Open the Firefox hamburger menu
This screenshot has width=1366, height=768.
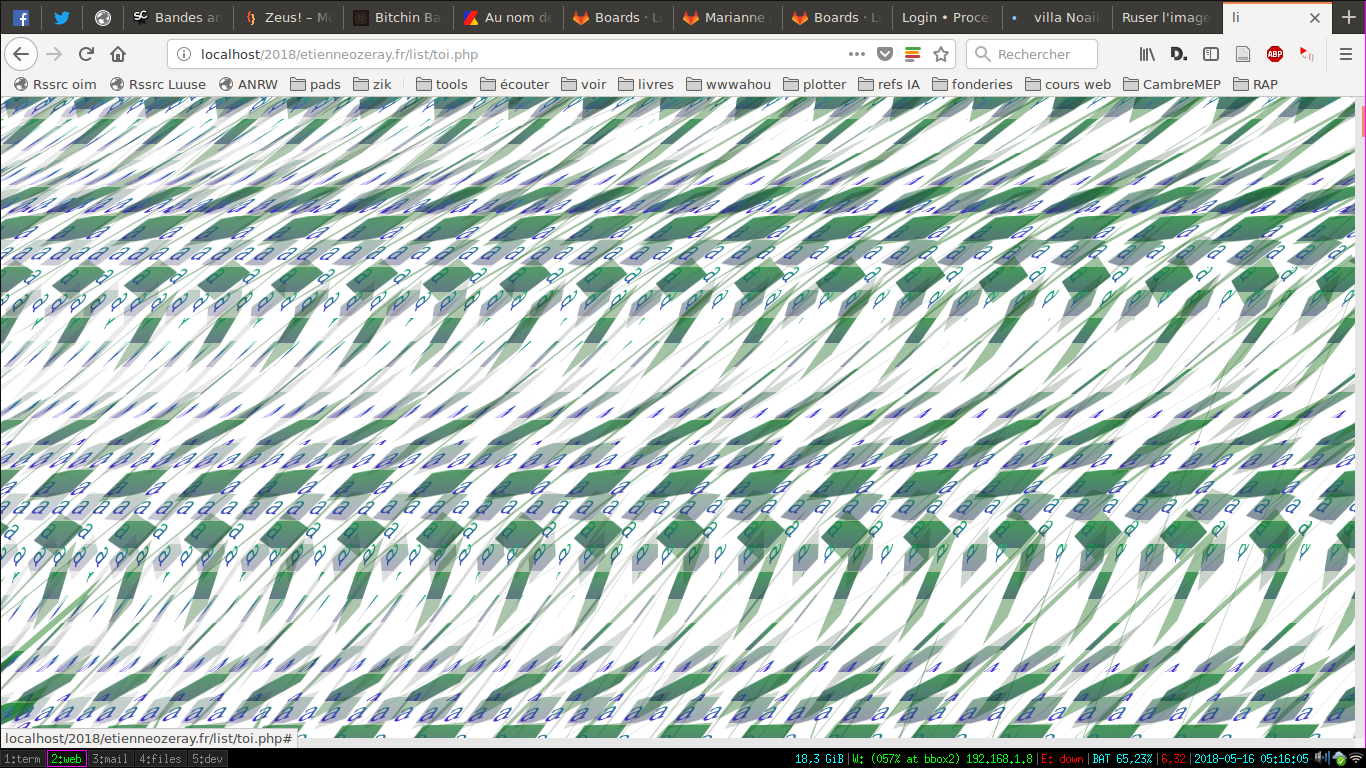pyautogui.click(x=1345, y=54)
